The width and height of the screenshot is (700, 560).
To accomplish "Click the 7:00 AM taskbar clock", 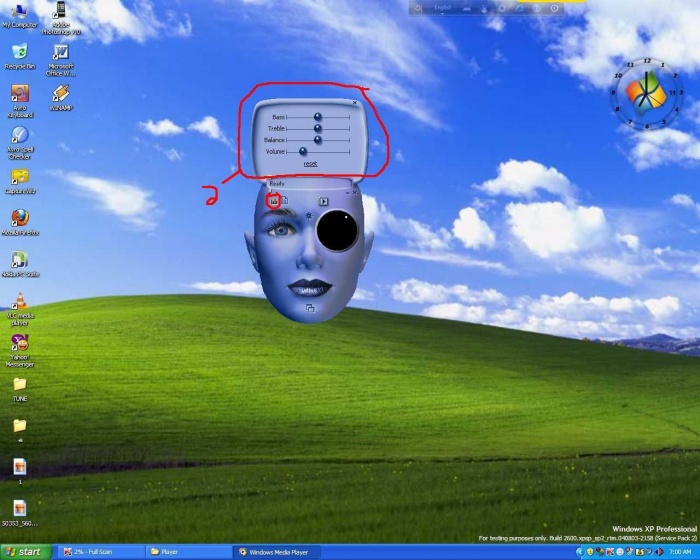I will pos(680,552).
